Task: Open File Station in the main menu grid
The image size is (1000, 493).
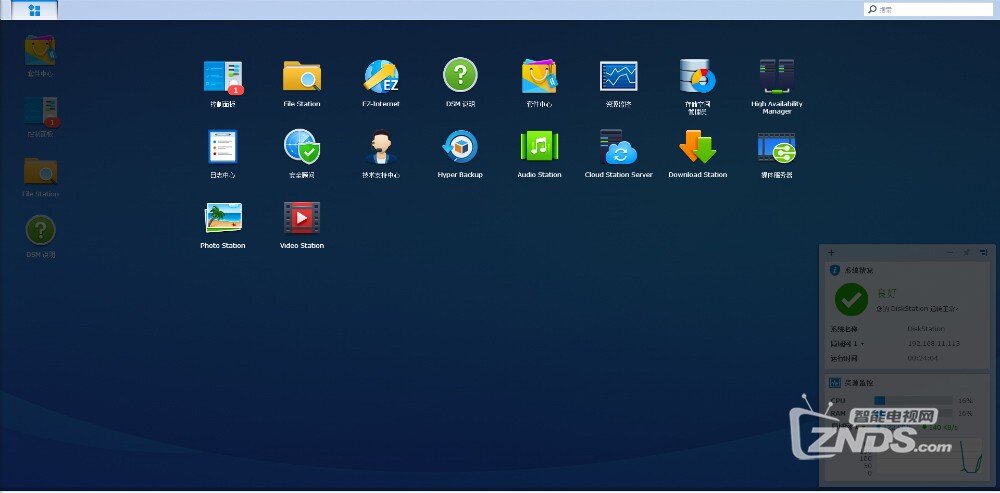Action: click(302, 76)
